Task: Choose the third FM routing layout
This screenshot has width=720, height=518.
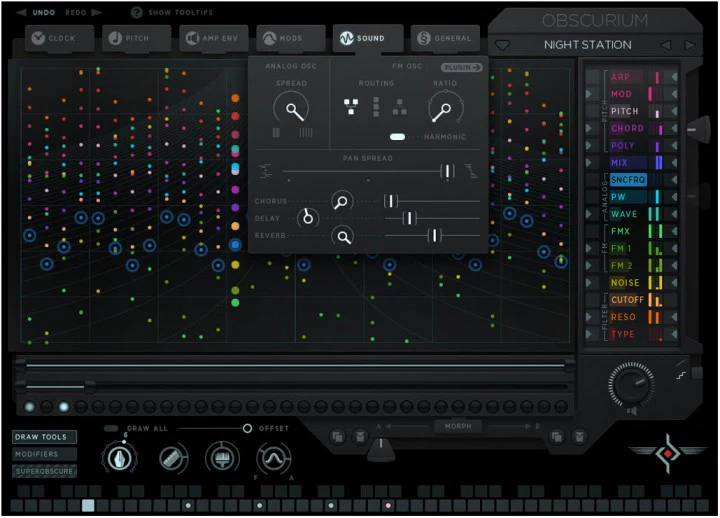Action: (x=399, y=107)
